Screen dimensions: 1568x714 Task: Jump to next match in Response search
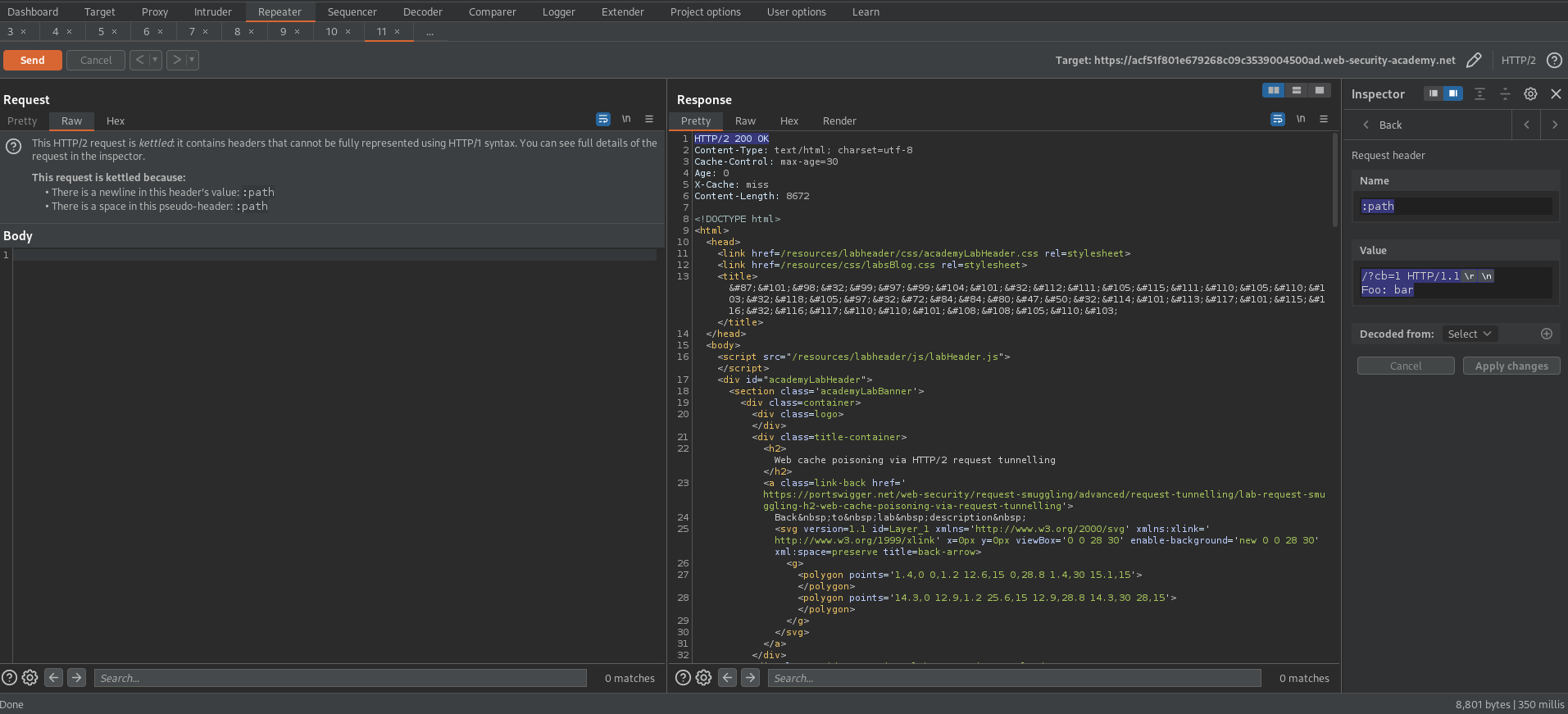[751, 677]
